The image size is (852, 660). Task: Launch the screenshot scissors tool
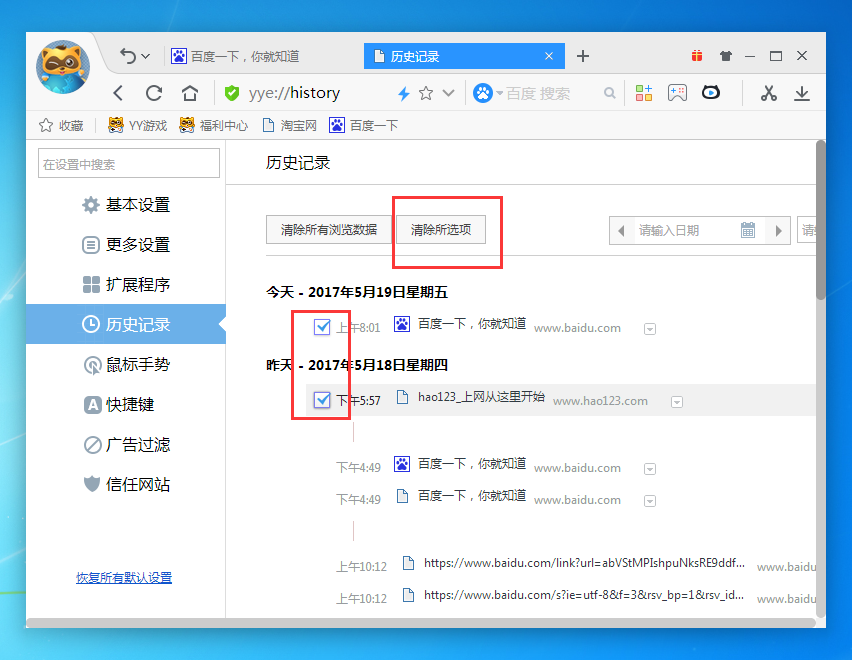tap(767, 93)
